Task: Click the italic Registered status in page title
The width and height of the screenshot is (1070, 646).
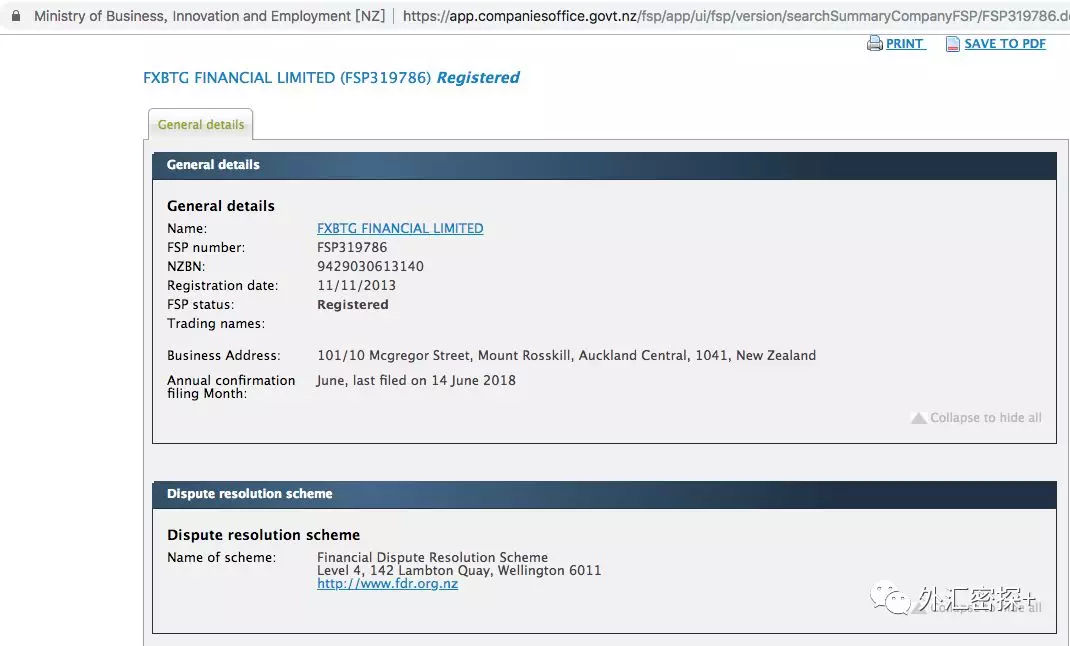Action: point(478,78)
